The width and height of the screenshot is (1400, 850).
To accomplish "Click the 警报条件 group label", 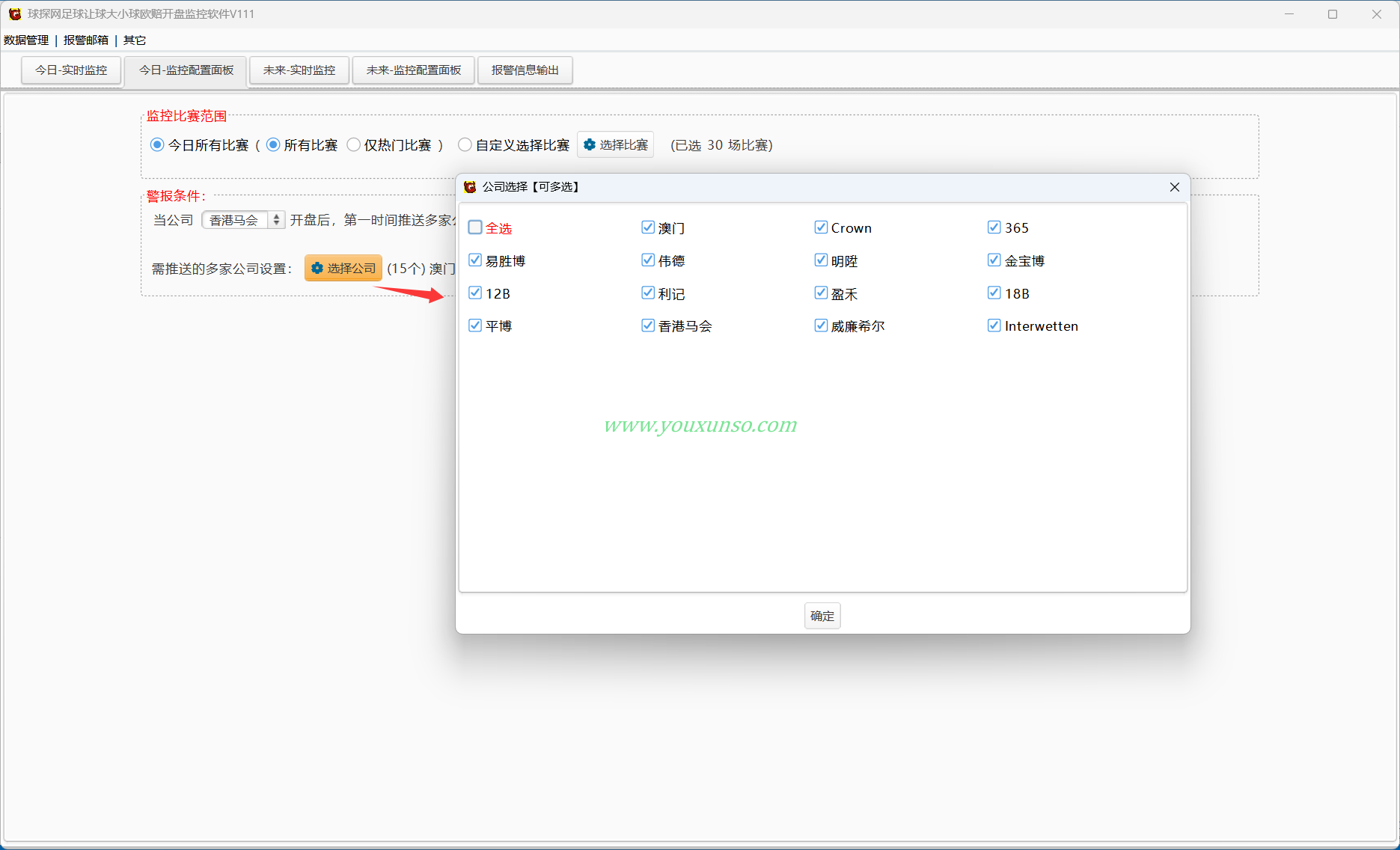I will 176,196.
